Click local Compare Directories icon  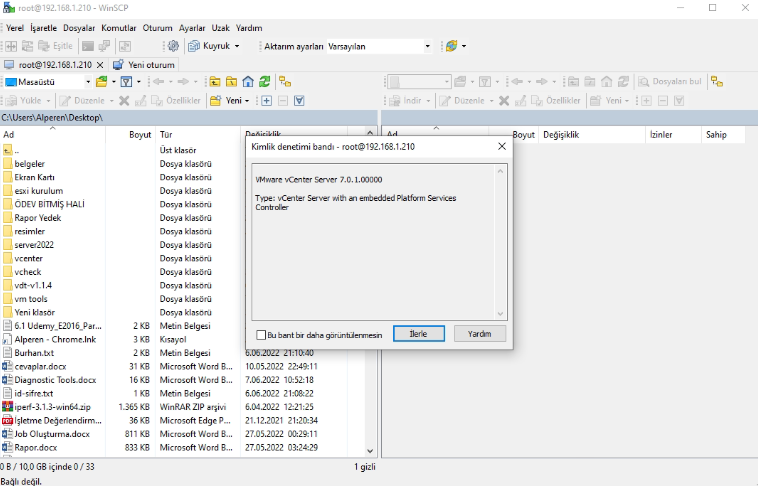pyautogui.click(x=11, y=46)
